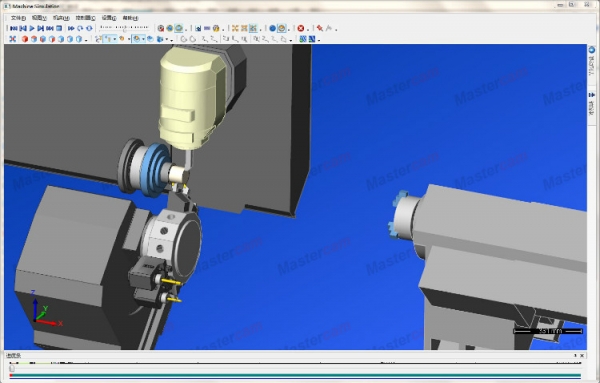Viewport: 600px width, 383px height.
Task: Click the small orange workpiece icon
Action: point(122,39)
